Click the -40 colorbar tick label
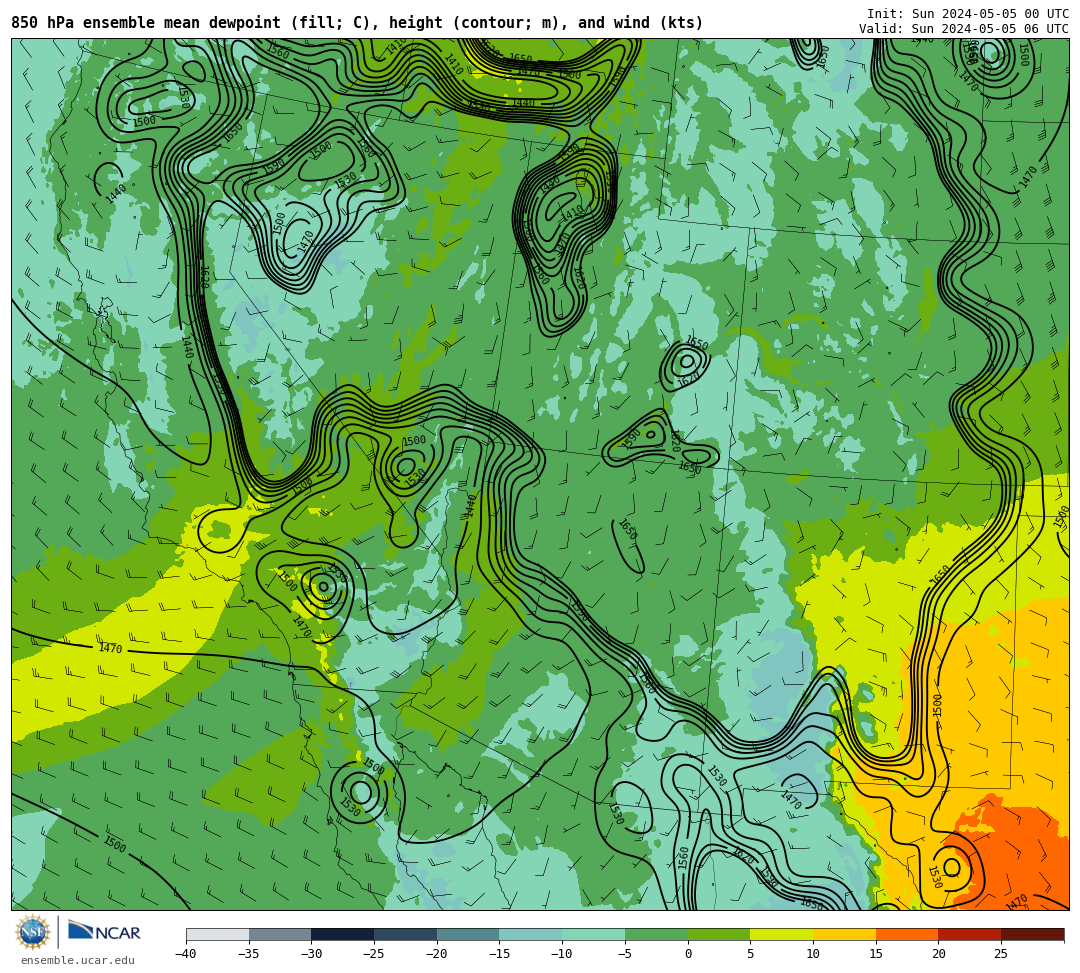The image size is (1080, 973). (185, 954)
